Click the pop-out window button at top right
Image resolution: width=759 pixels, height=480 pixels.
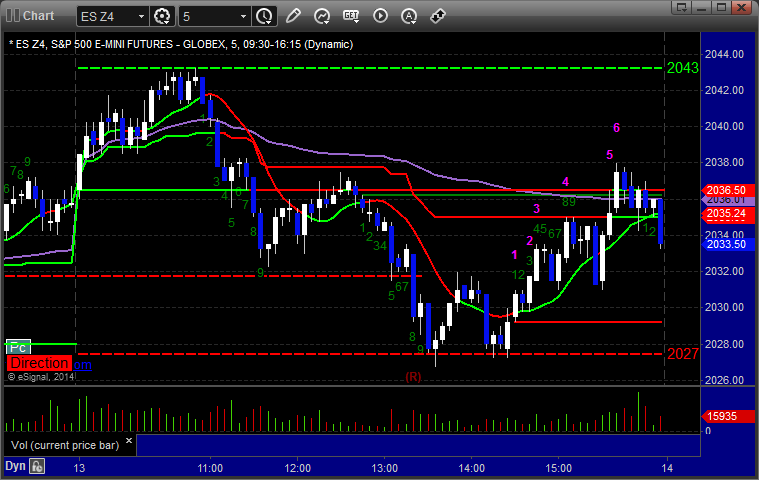click(682, 7)
